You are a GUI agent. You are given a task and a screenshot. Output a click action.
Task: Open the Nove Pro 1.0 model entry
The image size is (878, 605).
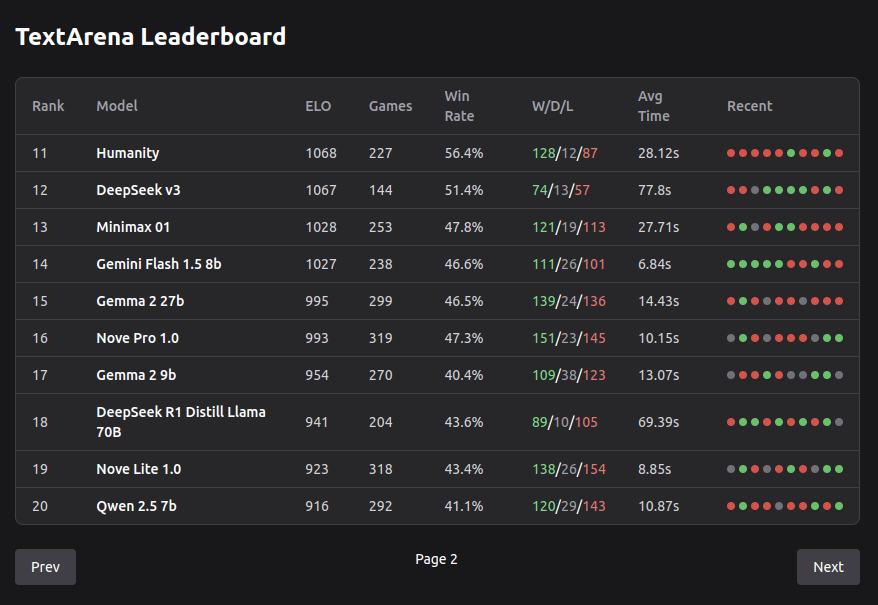tap(137, 338)
